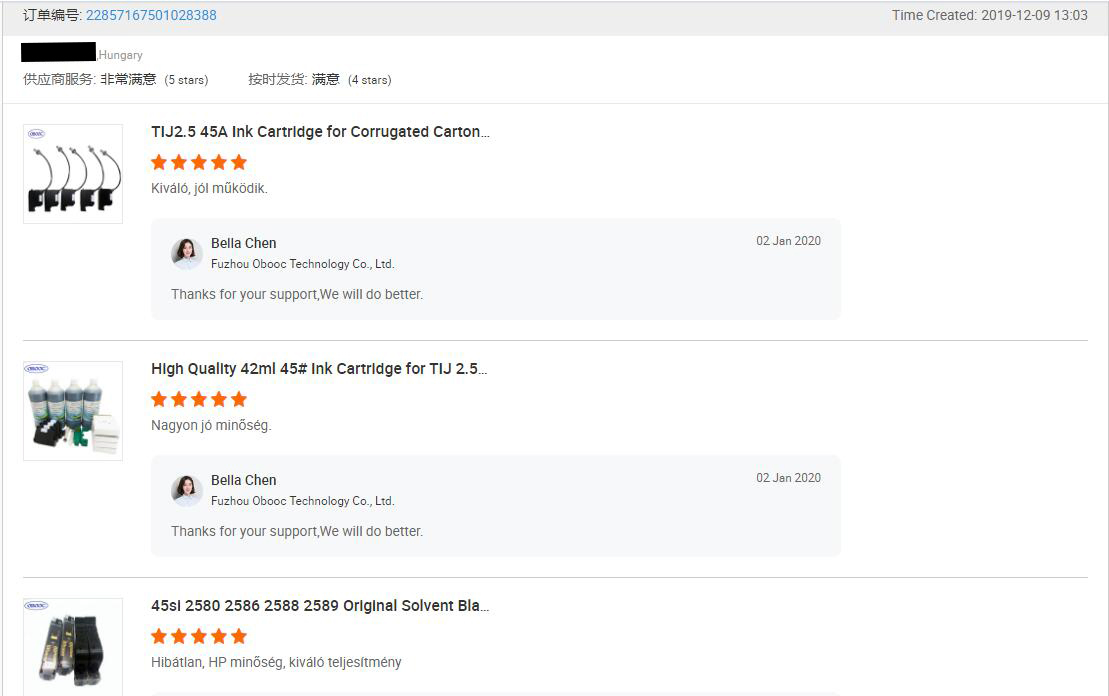
Task: Click Fuzhou Obooc Technology in second reply
Action: point(302,501)
